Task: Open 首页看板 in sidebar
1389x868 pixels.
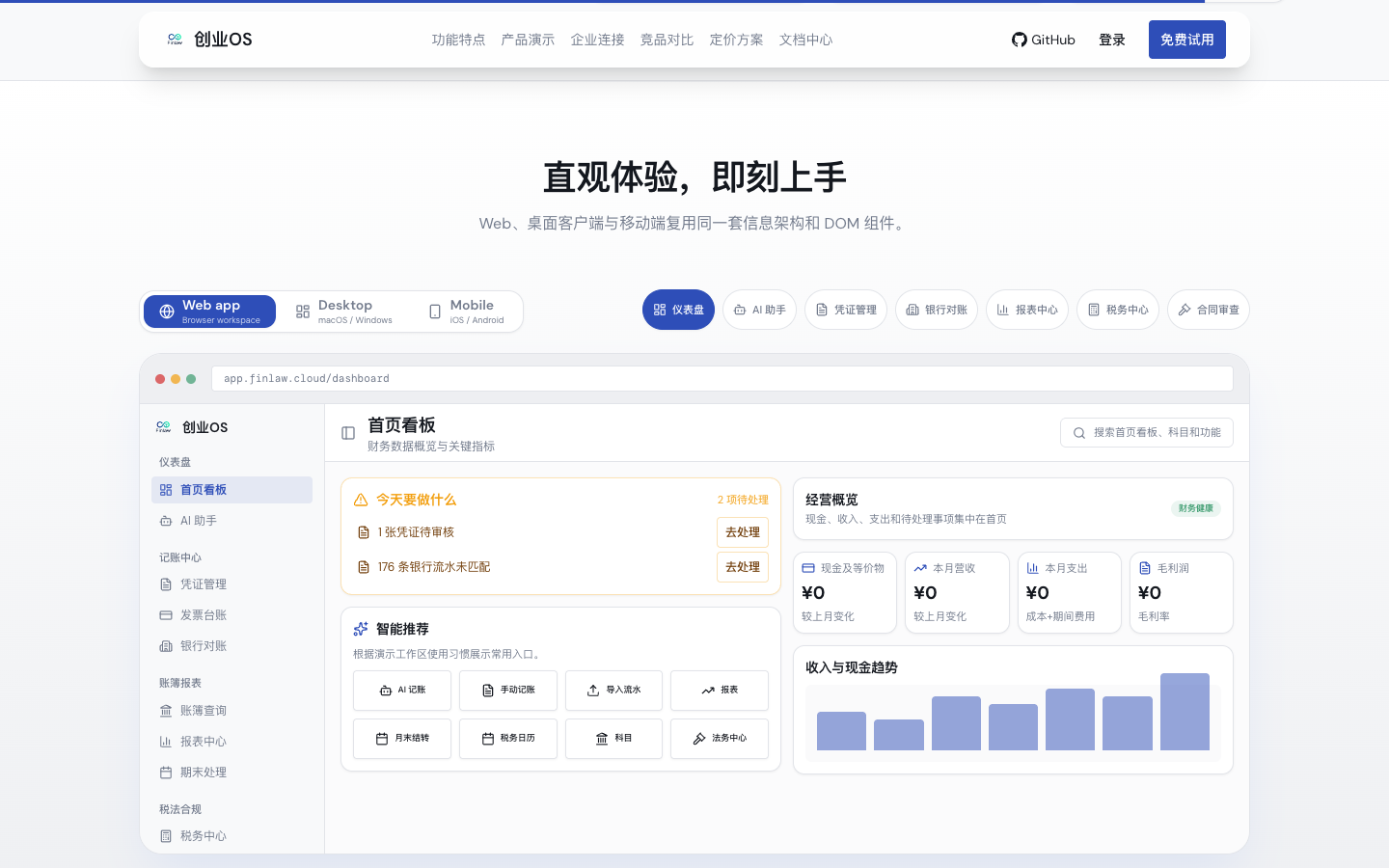Action: [x=231, y=490]
